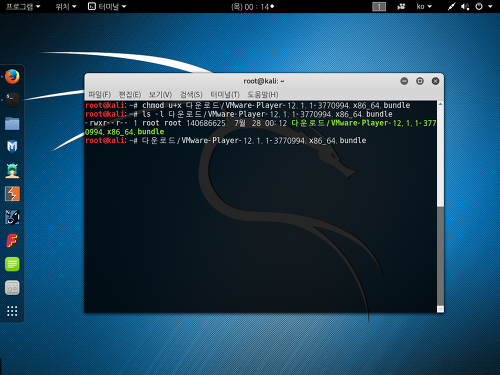Open the gray recorder dock icon
This screenshot has height=375, width=500.
[x=12, y=288]
